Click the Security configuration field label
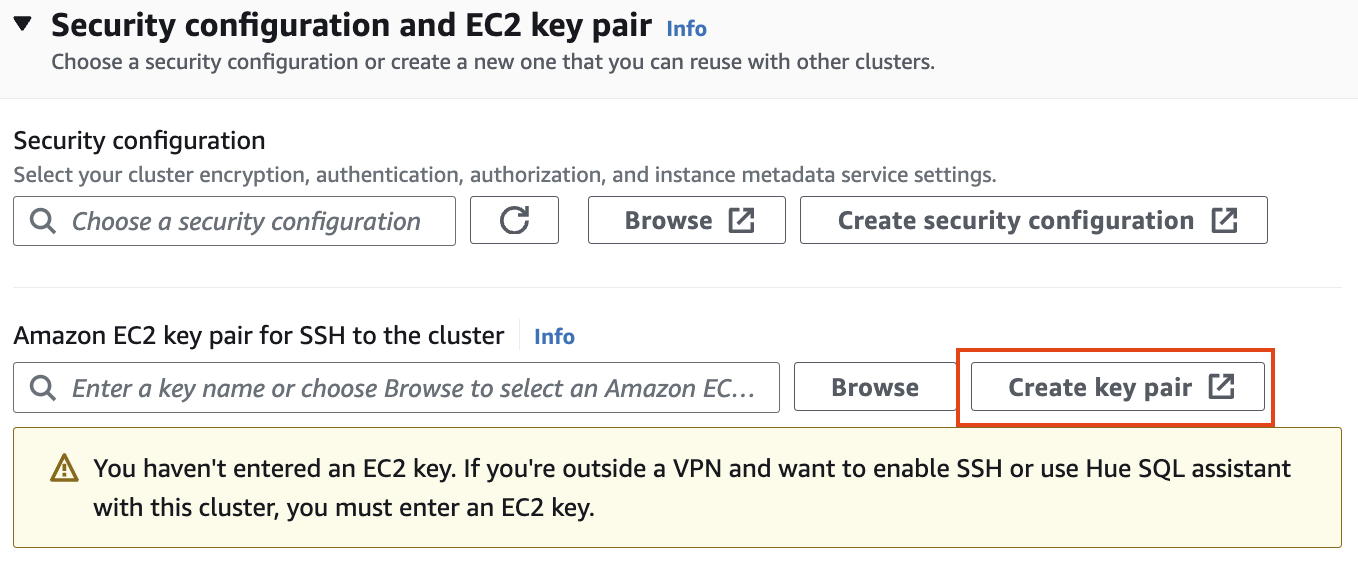Viewport: 1358px width, 564px height. 140,141
